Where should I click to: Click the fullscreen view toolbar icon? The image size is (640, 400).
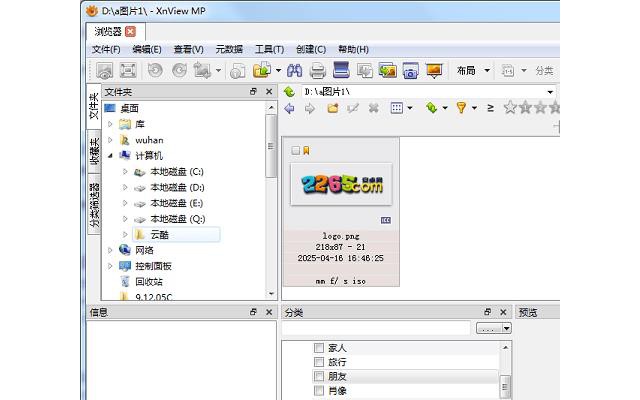tap(128, 71)
